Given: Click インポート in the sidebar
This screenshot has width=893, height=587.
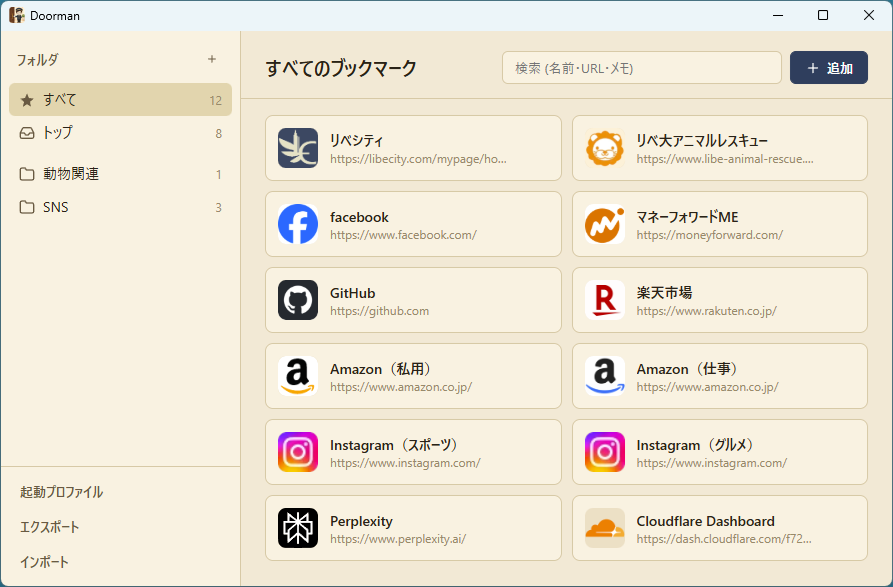Looking at the screenshot, I should 44,562.
